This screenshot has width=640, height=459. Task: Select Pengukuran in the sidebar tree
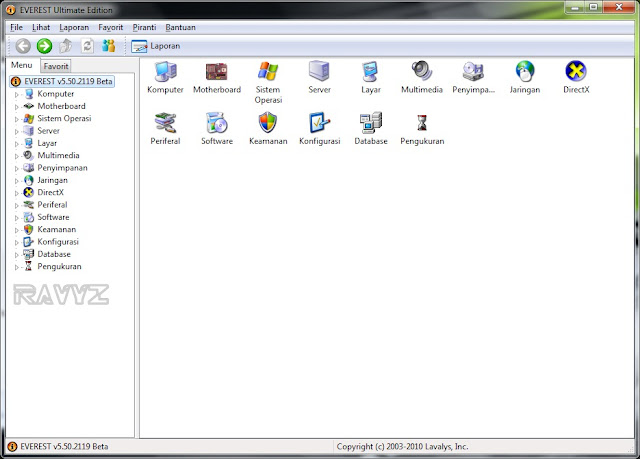(x=59, y=266)
